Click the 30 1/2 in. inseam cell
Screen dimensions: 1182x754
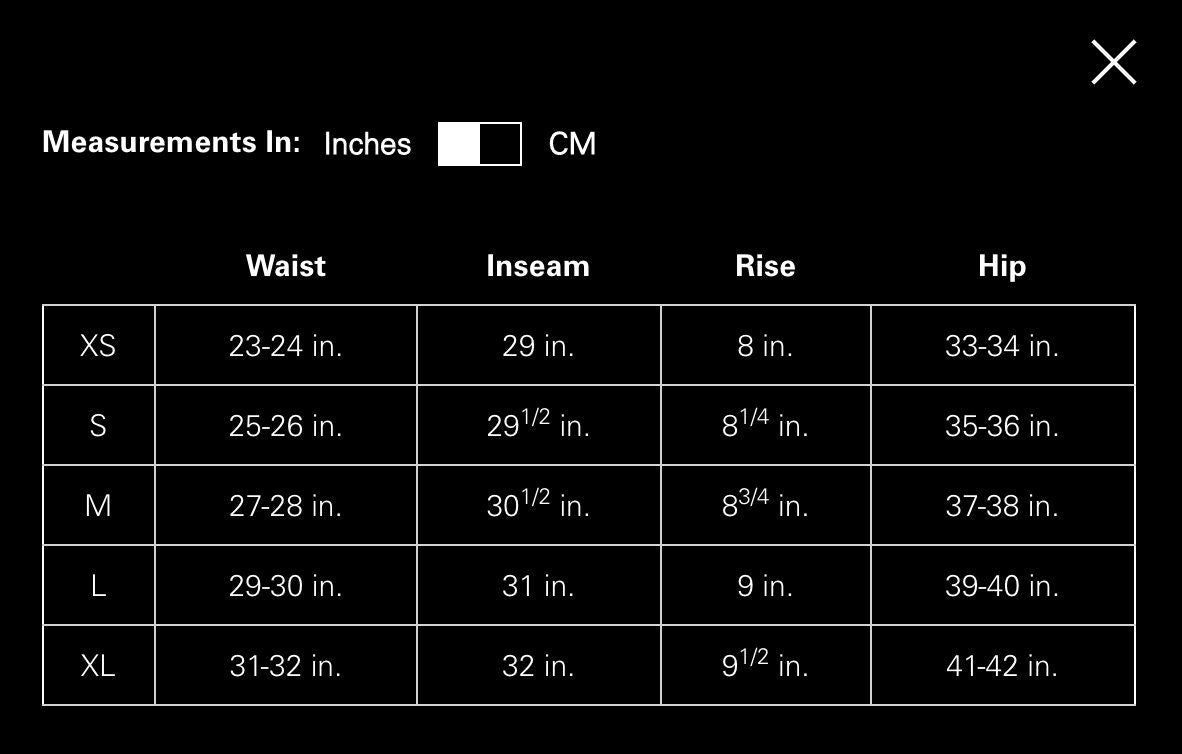(538, 505)
